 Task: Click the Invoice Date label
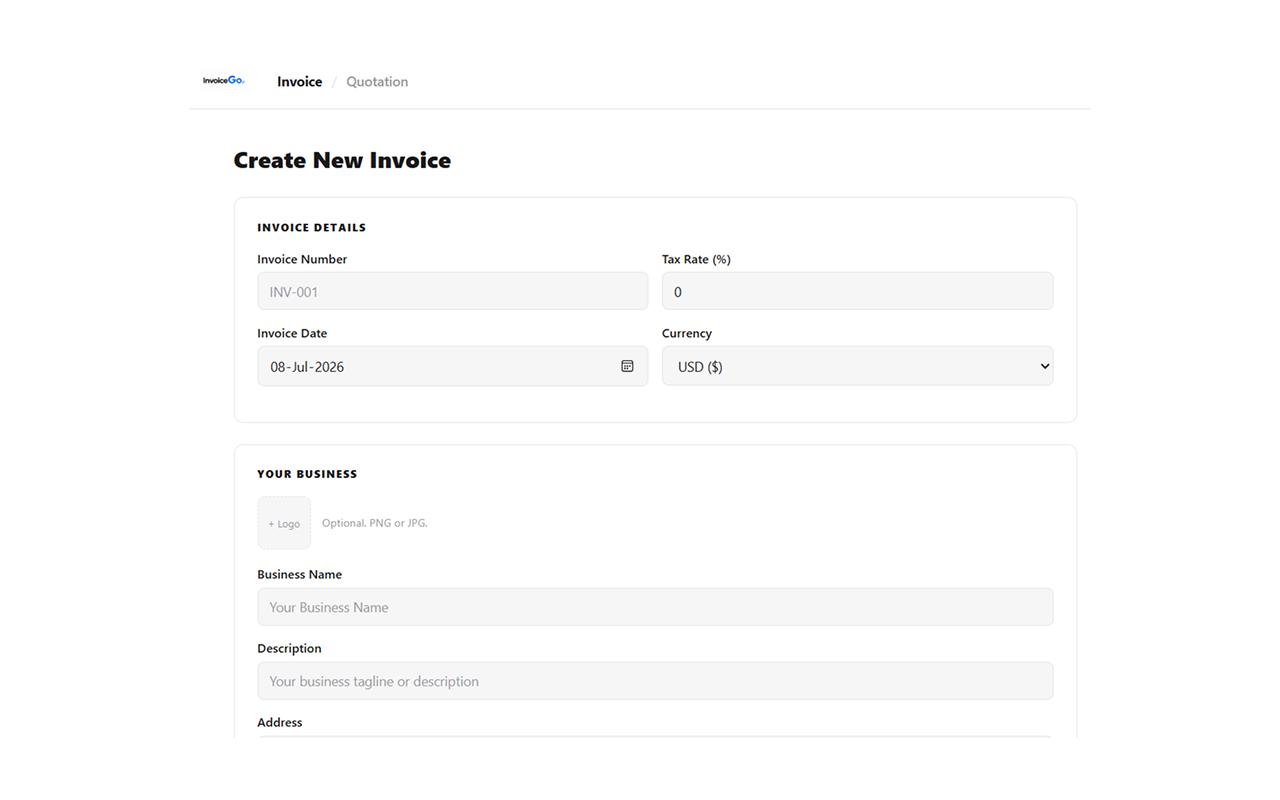(x=292, y=333)
